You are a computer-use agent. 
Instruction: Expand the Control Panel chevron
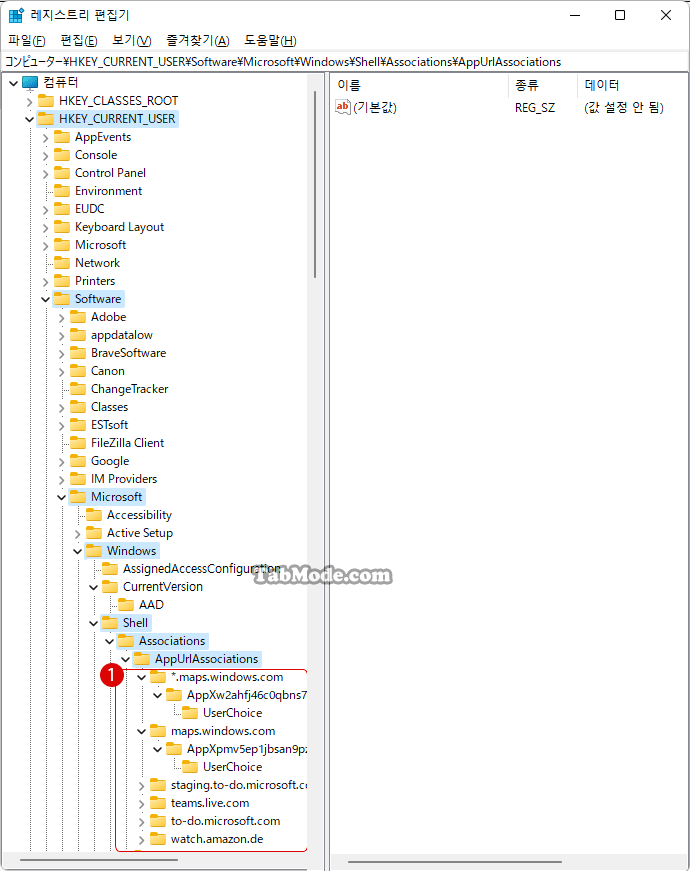(46, 174)
